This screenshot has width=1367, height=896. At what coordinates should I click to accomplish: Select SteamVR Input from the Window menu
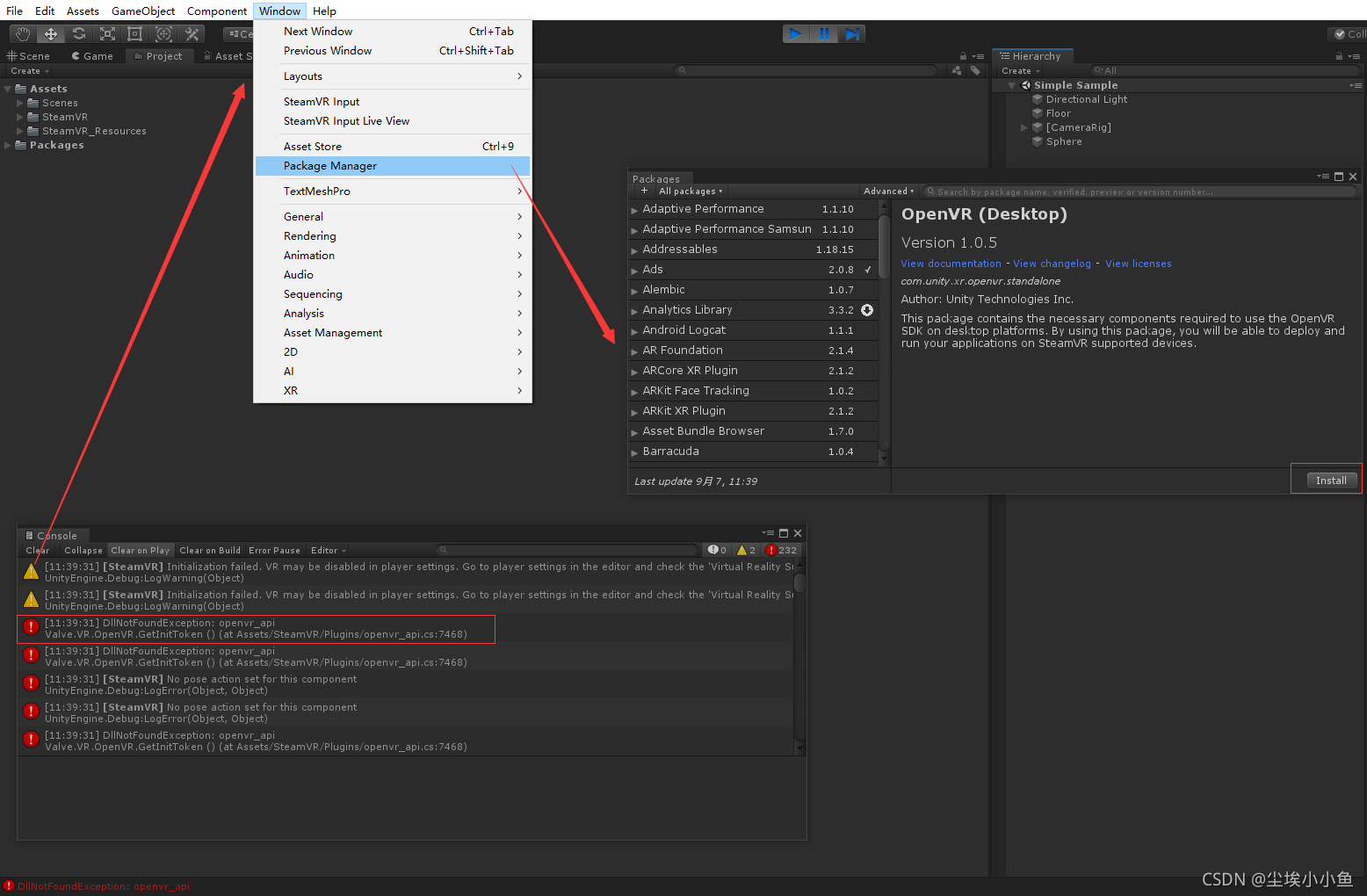[393, 102]
